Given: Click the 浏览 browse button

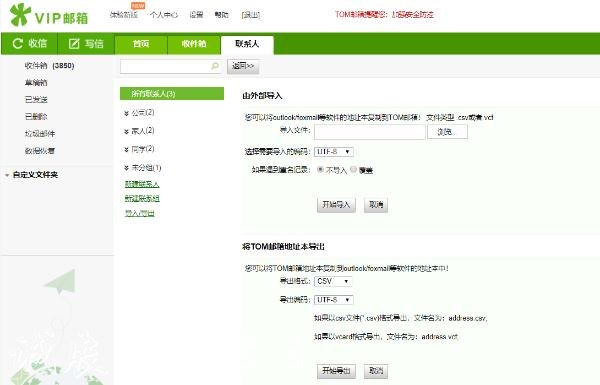Looking at the screenshot, I should pos(447,132).
